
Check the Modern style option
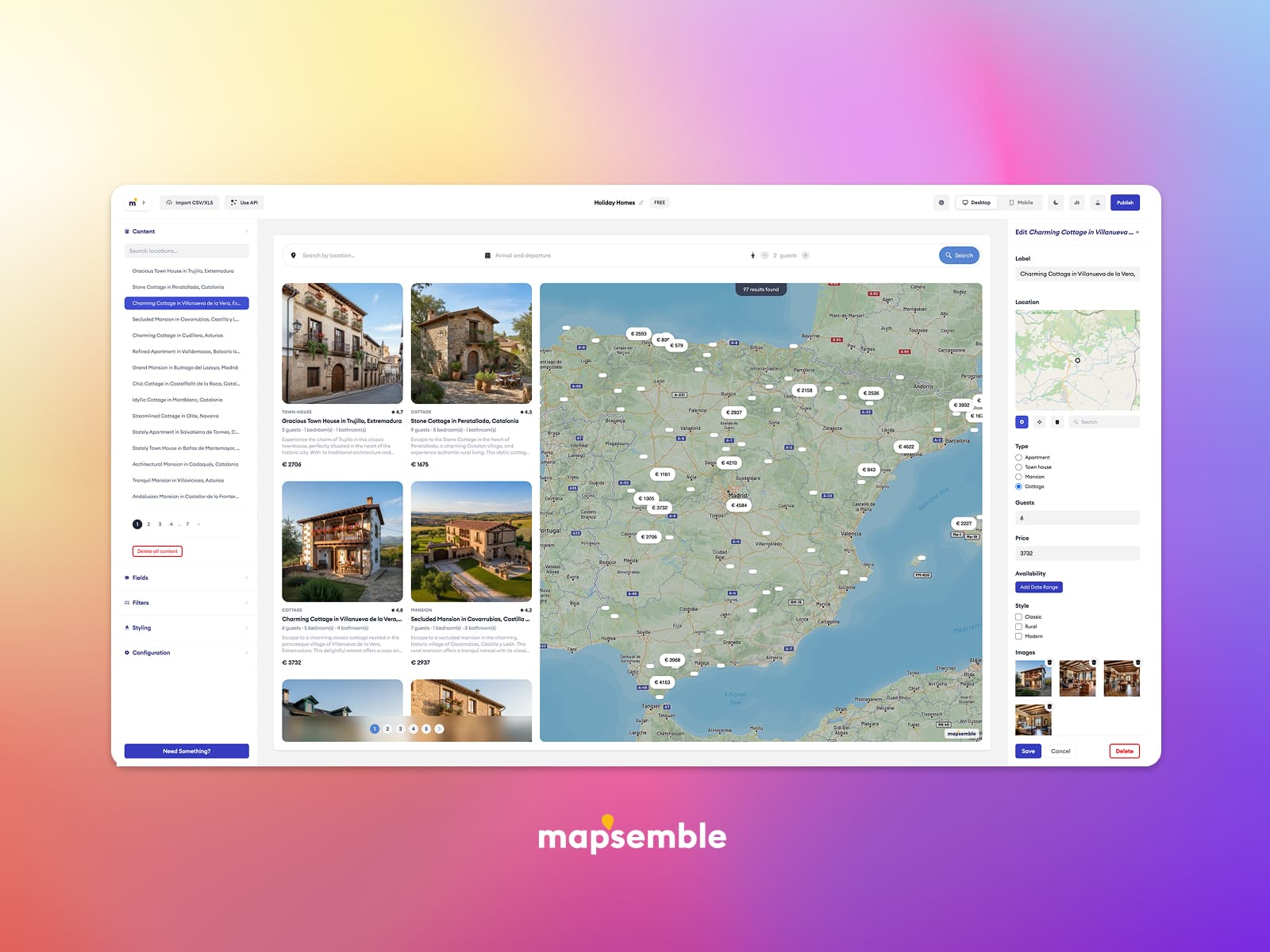click(x=1019, y=636)
